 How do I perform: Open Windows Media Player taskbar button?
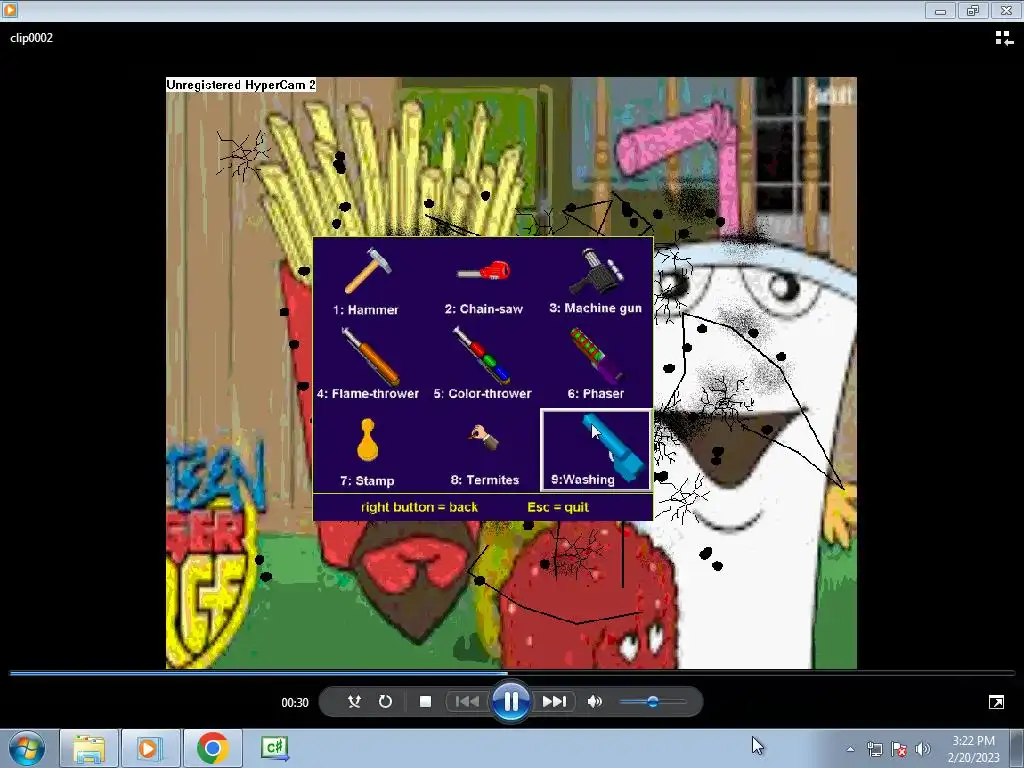(150, 748)
